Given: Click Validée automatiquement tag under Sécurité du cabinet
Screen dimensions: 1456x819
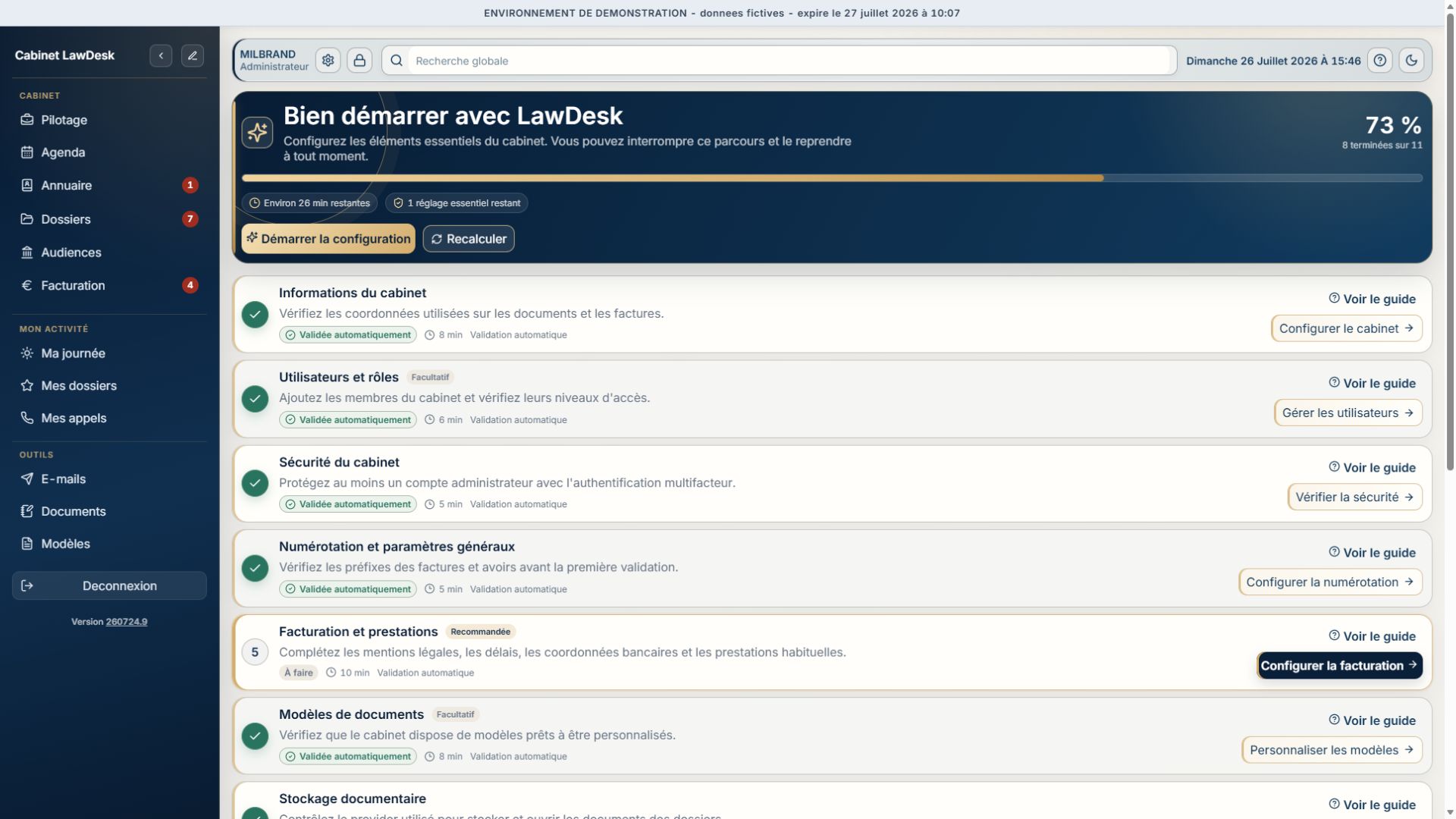Looking at the screenshot, I should click(348, 504).
